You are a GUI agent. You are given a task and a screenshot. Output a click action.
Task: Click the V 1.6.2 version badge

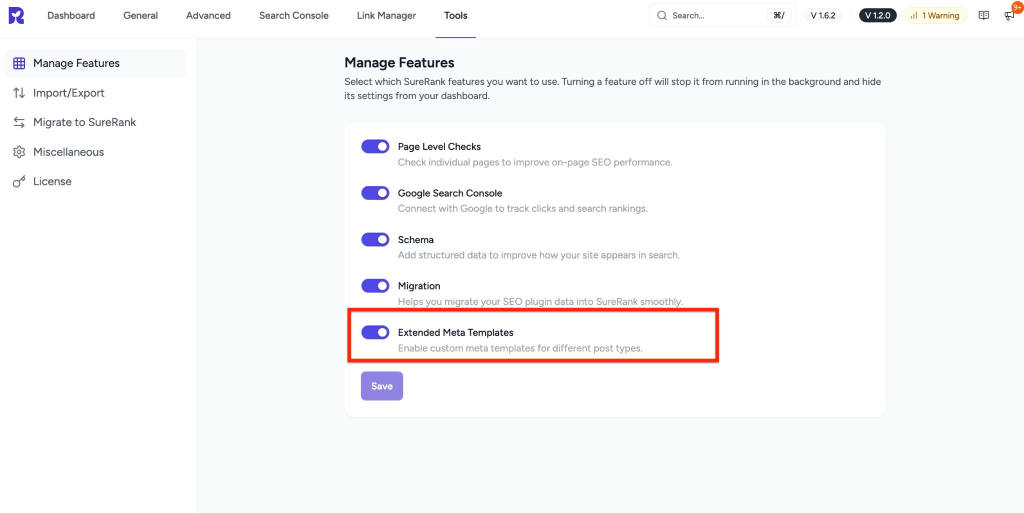coord(823,16)
